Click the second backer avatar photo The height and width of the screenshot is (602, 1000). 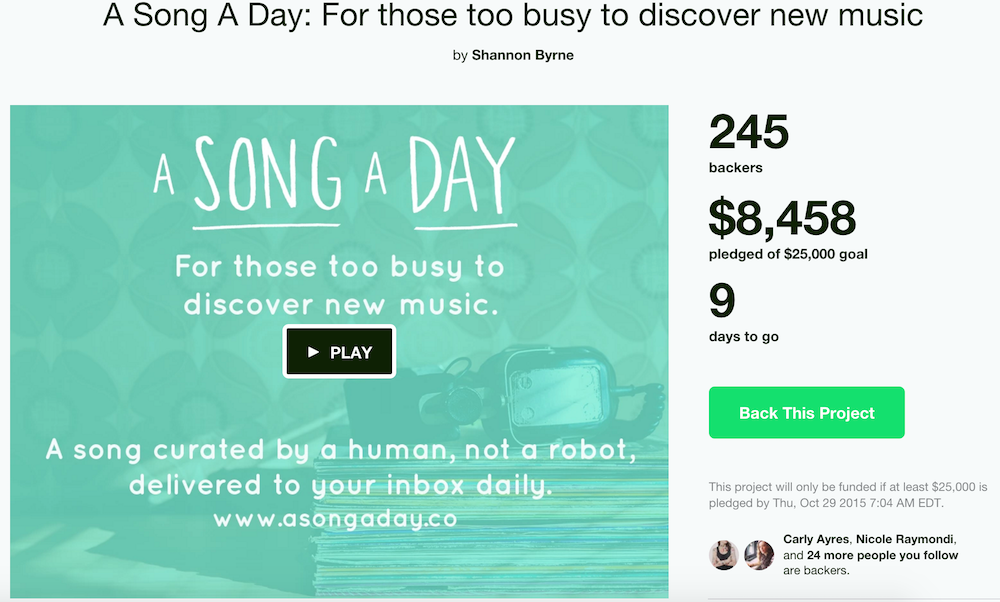tap(759, 555)
